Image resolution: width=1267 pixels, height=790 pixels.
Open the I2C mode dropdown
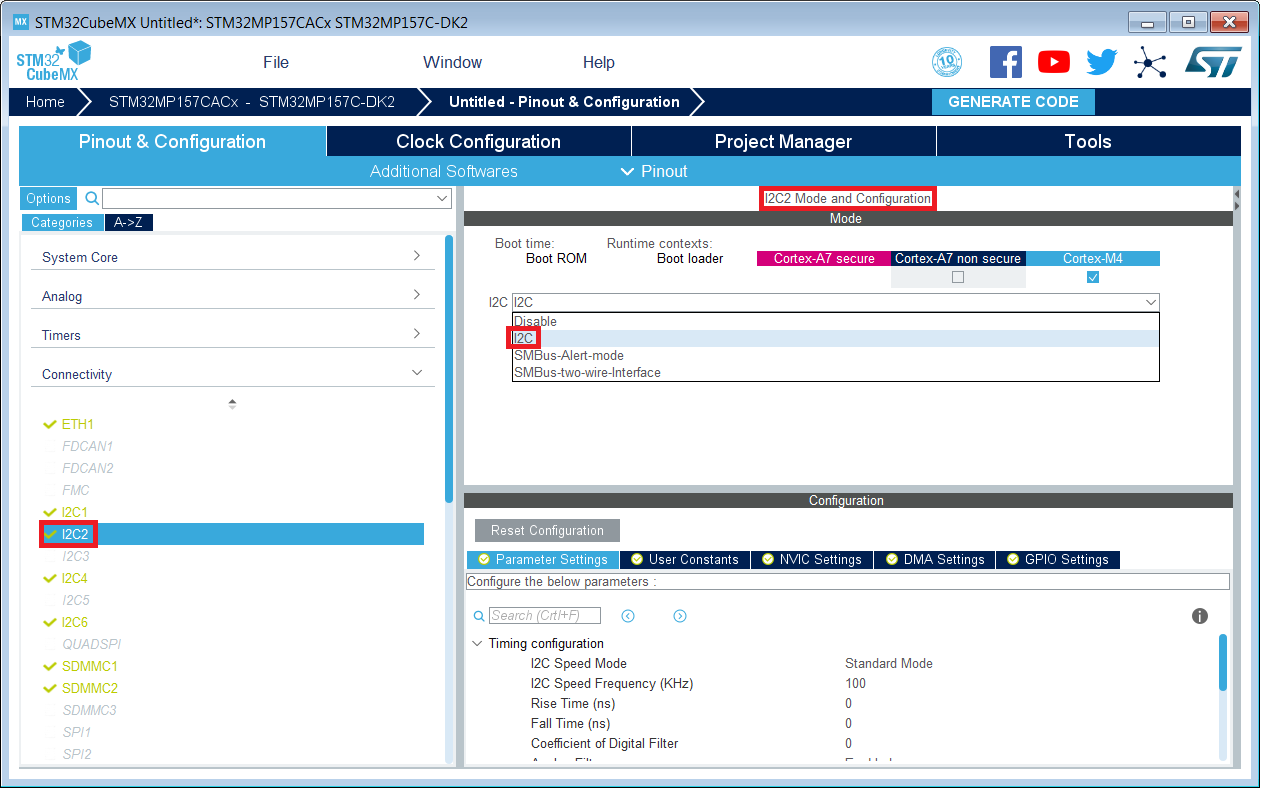coord(835,302)
